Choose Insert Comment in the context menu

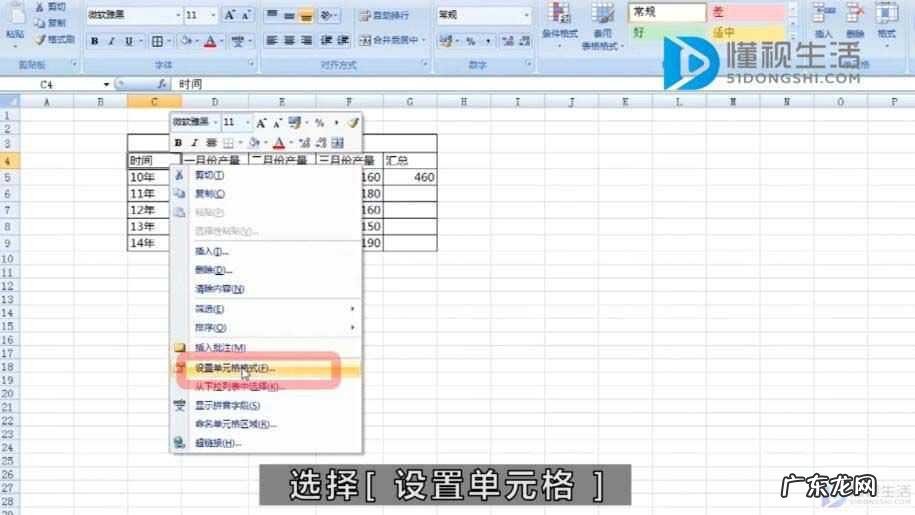point(266,348)
